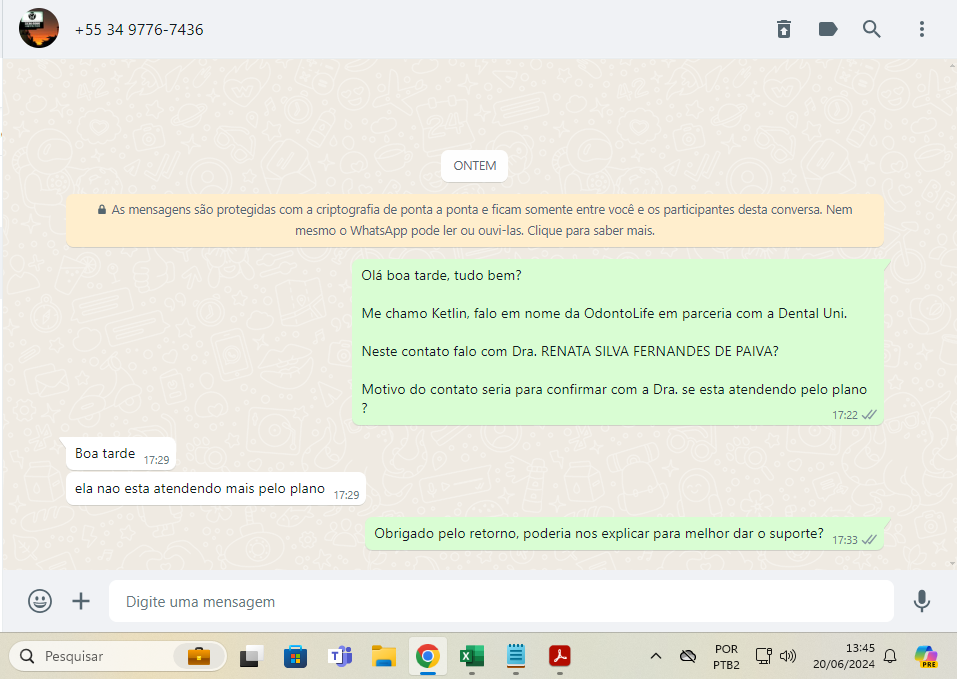This screenshot has width=957, height=679.
Task: Open File Explorer from taskbar
Action: 384,656
